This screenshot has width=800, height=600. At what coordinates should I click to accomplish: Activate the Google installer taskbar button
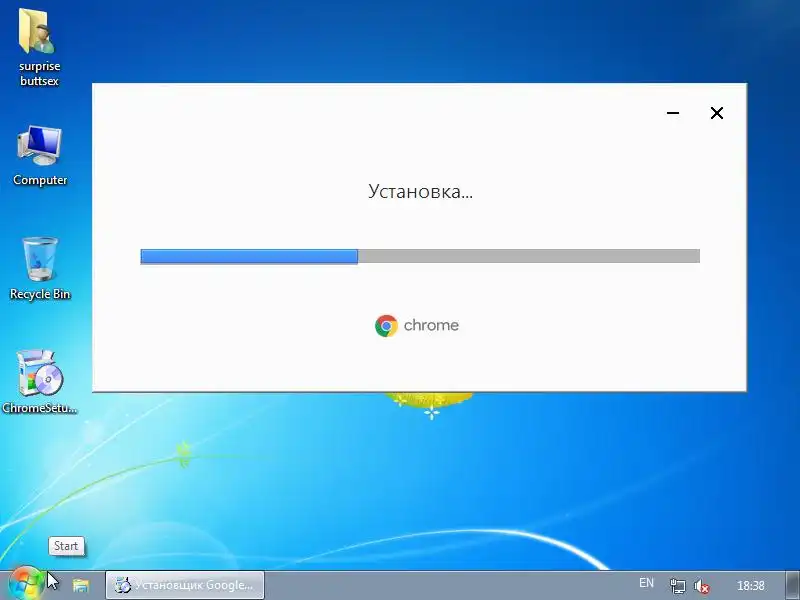(x=185, y=585)
